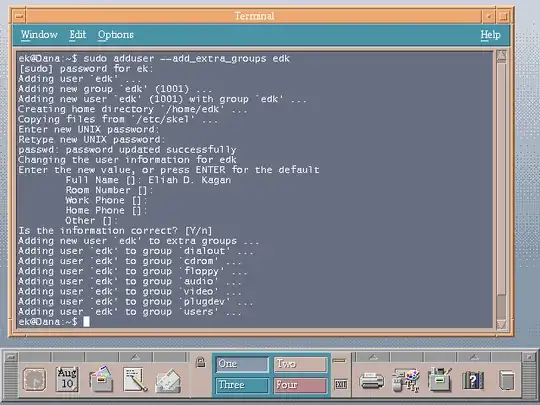
Task: Maximize the Terminal window
Action: tap(503, 16)
